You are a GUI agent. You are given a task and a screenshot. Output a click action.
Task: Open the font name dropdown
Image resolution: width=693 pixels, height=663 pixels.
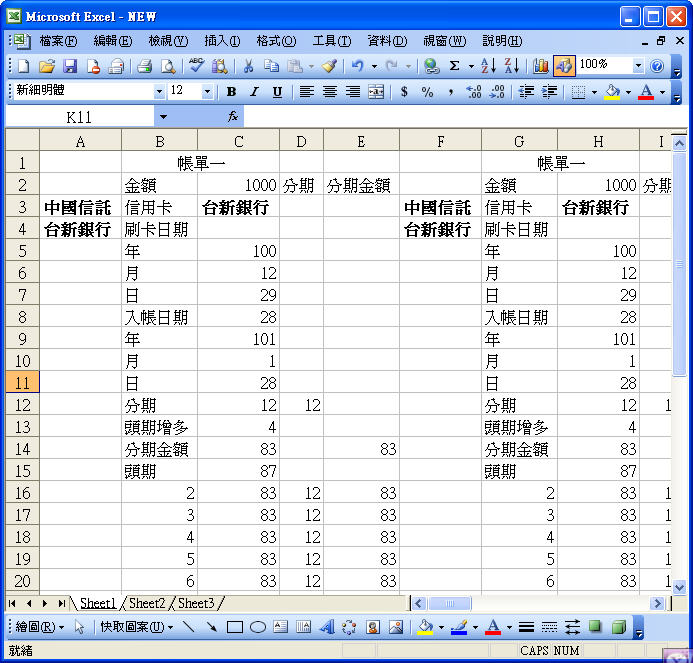[159, 92]
